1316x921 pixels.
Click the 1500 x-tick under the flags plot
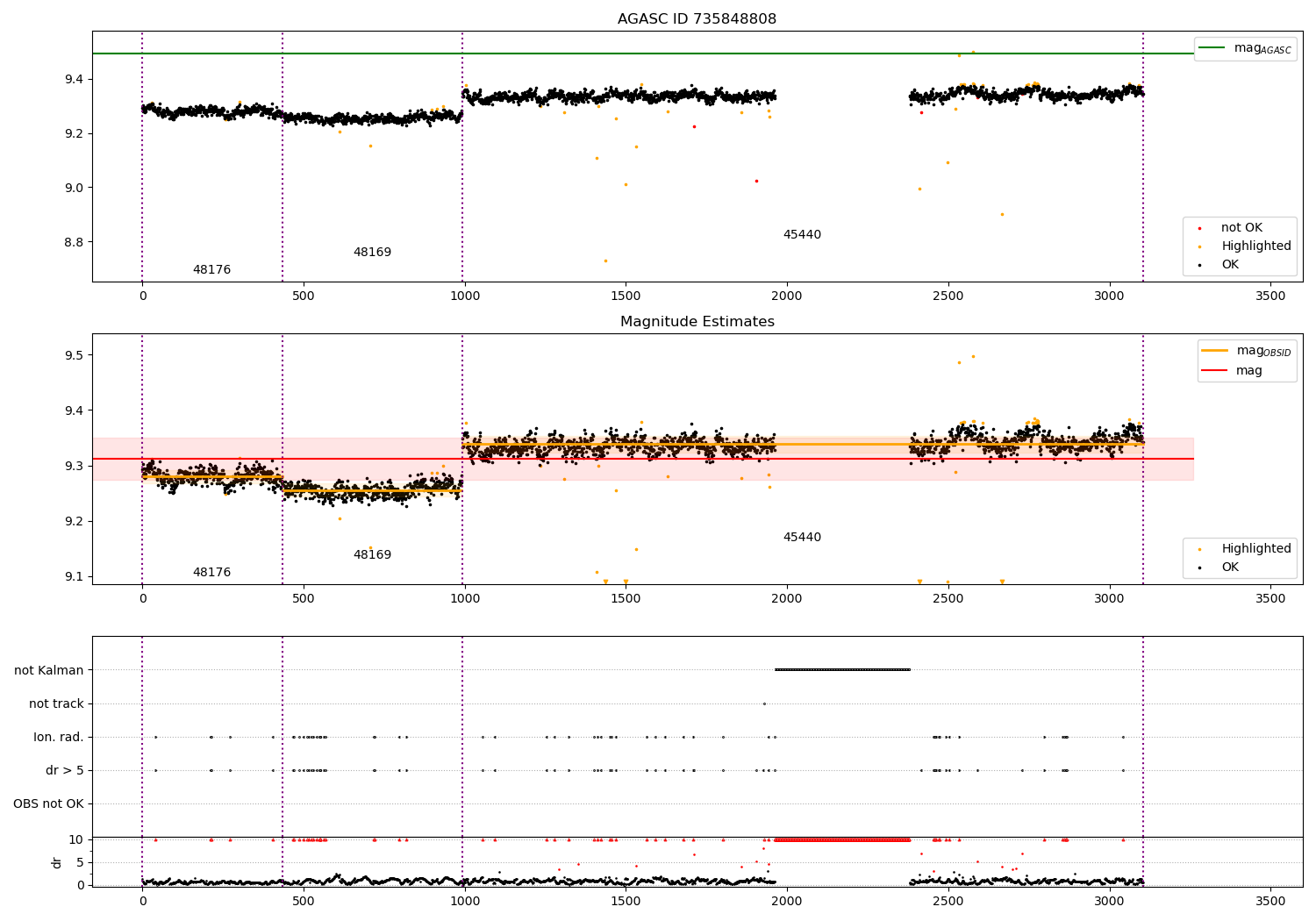coord(626,901)
